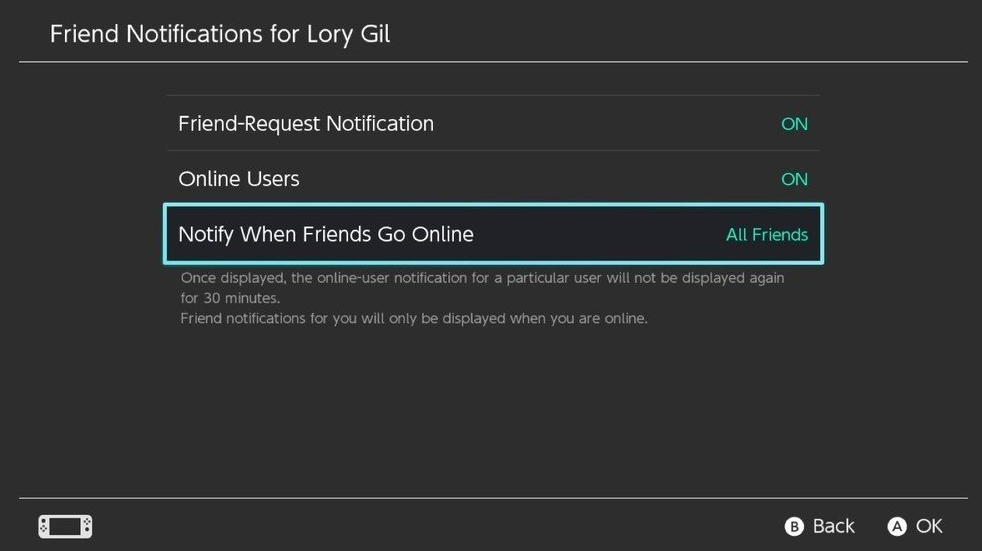
Task: Tap the screen part of the console icon
Action: [x=65, y=526]
